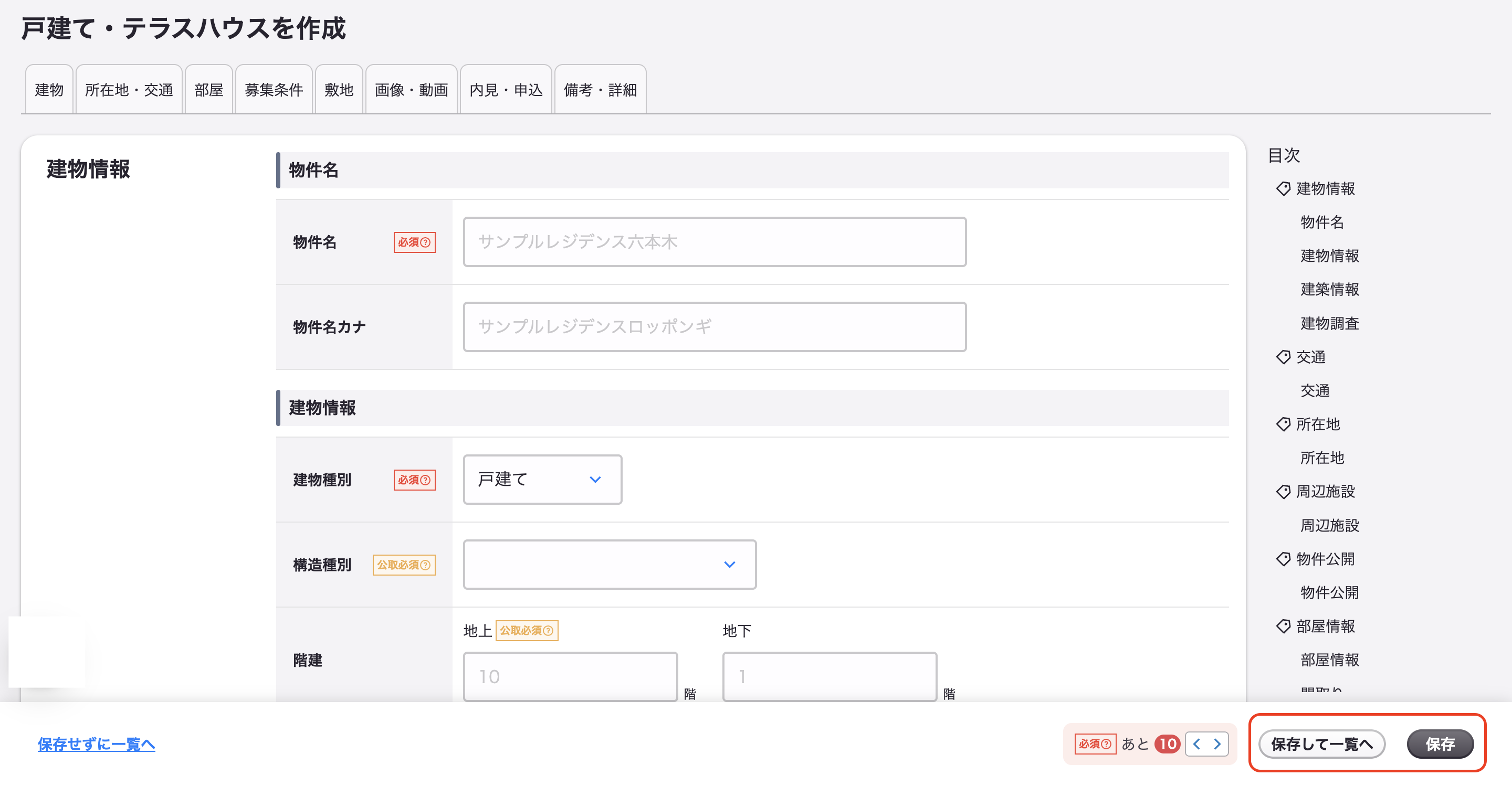
Task: Open the 建物 tab
Action: tap(49, 90)
